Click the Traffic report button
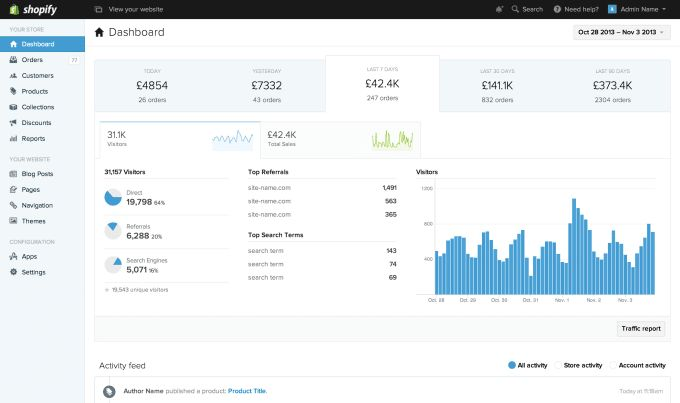This screenshot has width=680, height=403. coord(641,327)
